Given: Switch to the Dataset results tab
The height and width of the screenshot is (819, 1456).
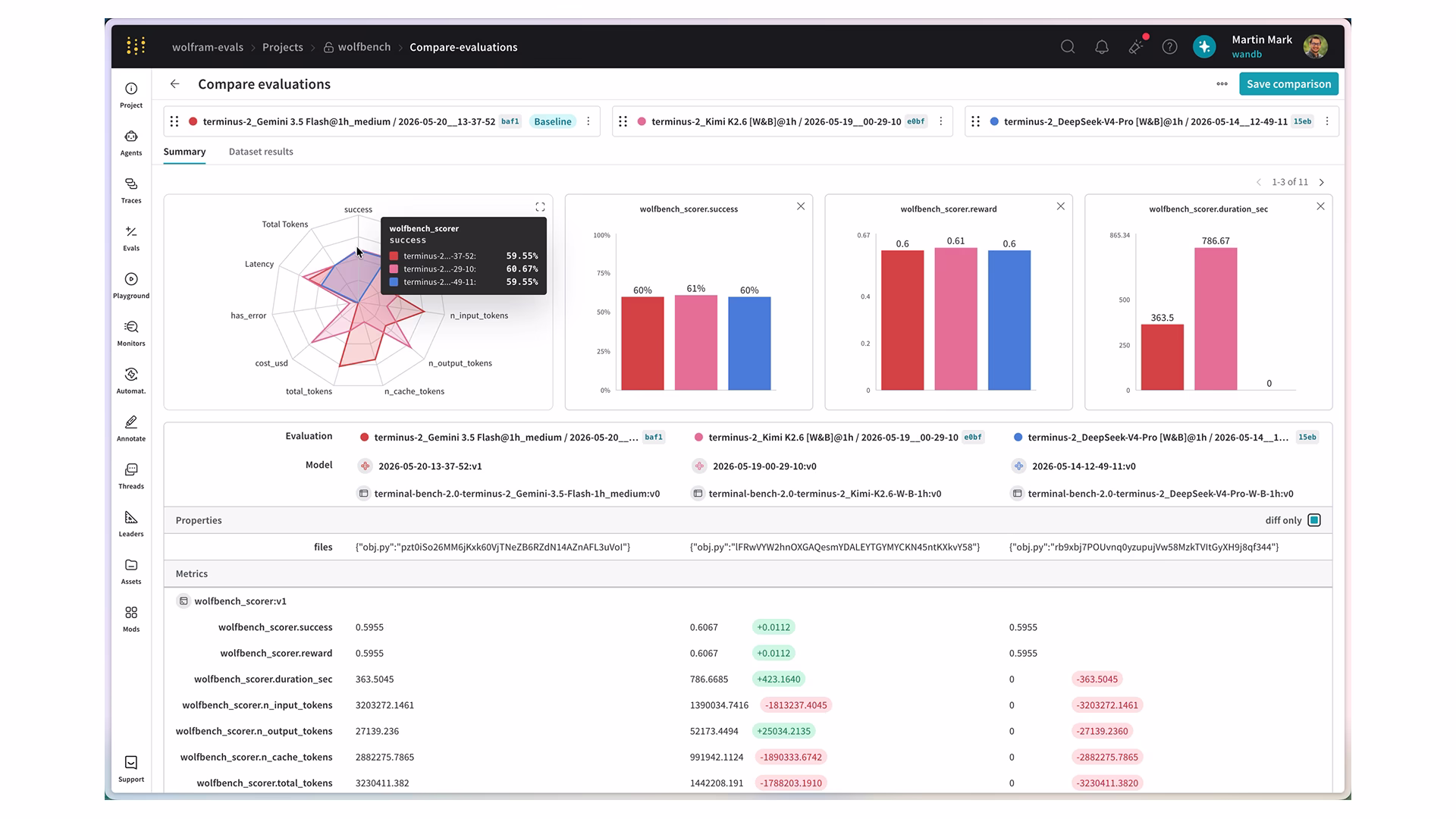Looking at the screenshot, I should tap(261, 152).
